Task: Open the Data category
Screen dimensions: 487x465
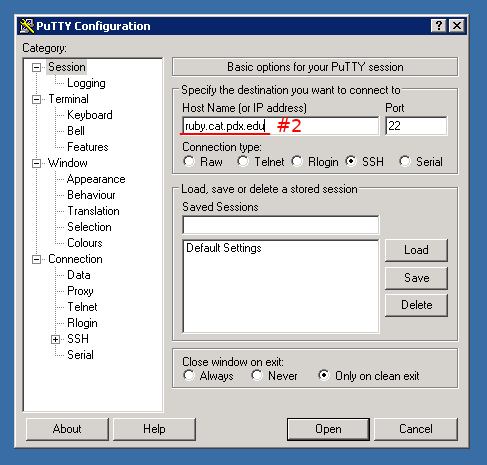Action: (x=79, y=275)
